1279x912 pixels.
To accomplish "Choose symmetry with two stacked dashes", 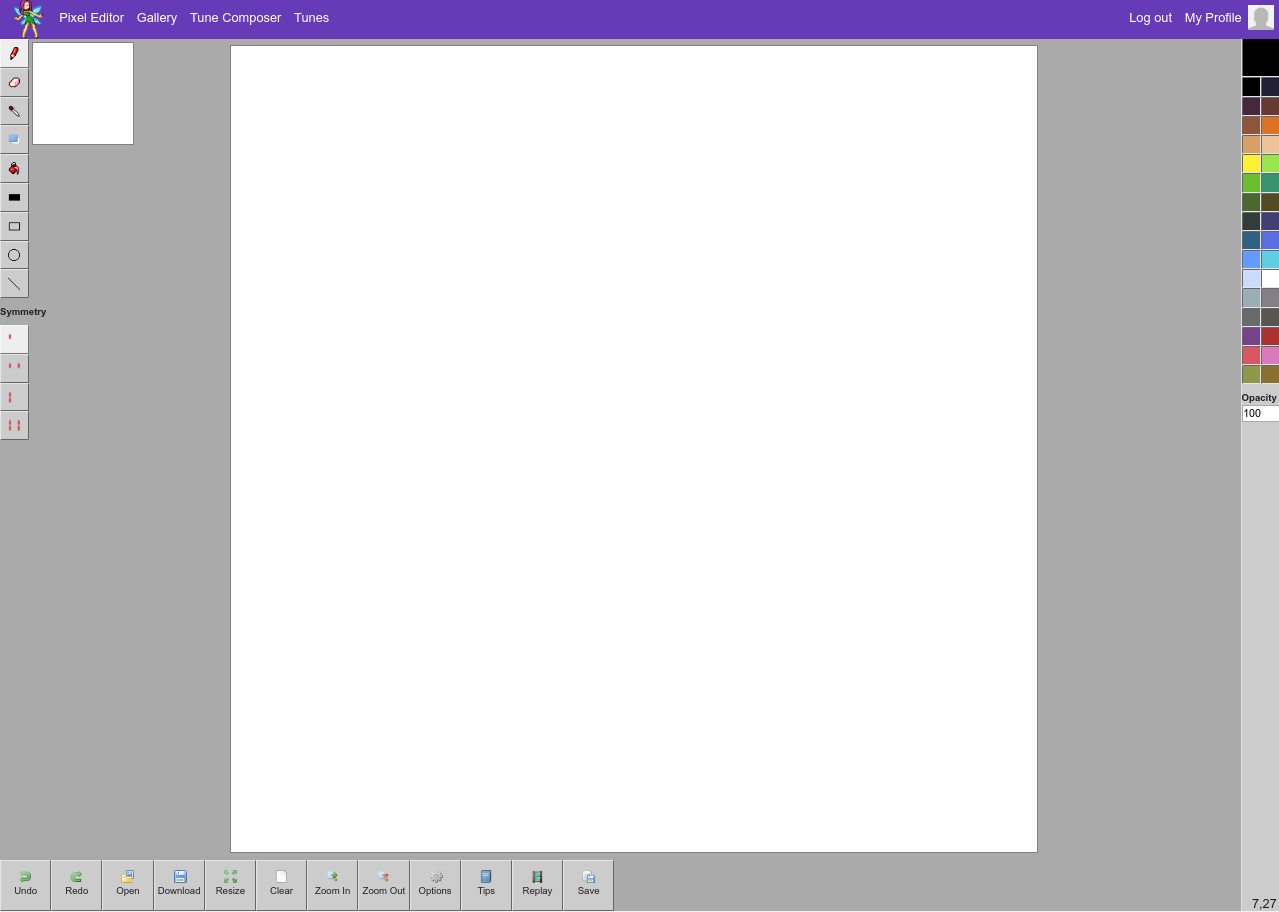I will pos(14,396).
